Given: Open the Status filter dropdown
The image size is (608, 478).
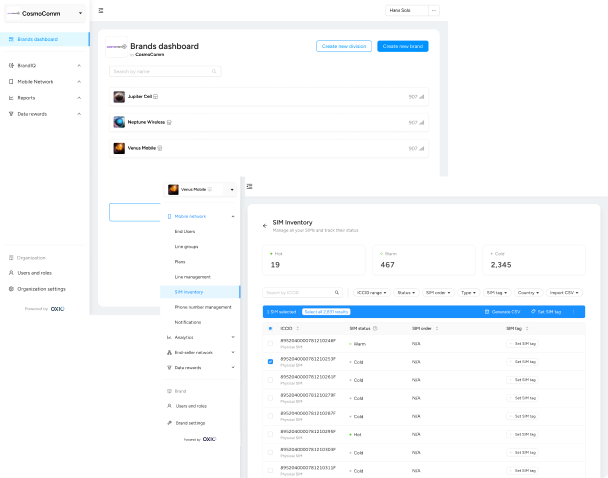Looking at the screenshot, I should [x=406, y=293].
